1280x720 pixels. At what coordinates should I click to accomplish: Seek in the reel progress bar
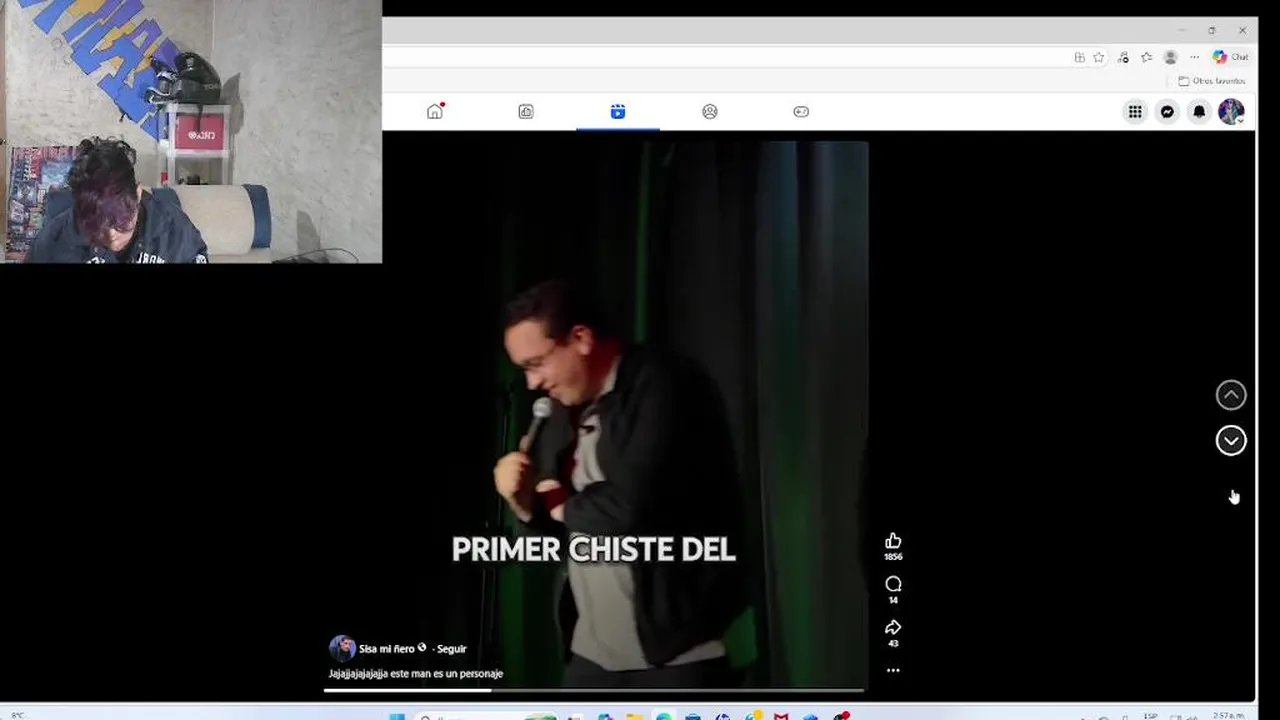coord(594,690)
